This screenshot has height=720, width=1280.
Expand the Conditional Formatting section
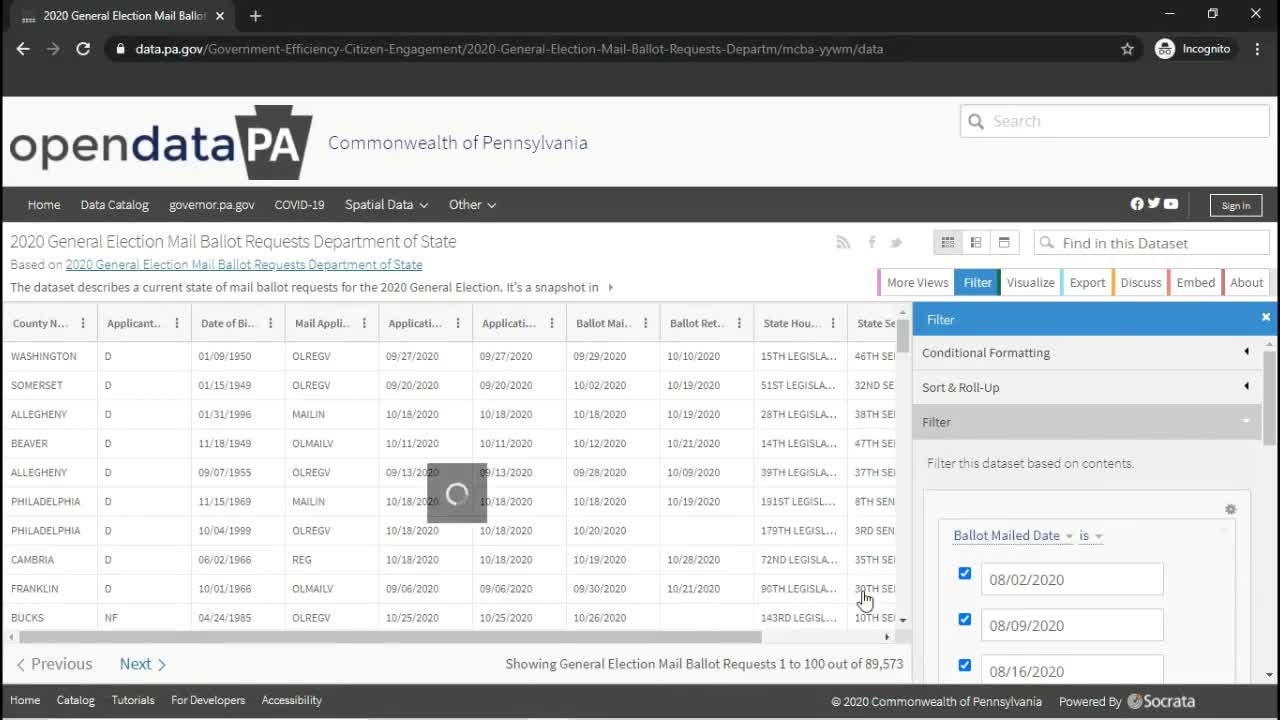pyautogui.click(x=1087, y=352)
